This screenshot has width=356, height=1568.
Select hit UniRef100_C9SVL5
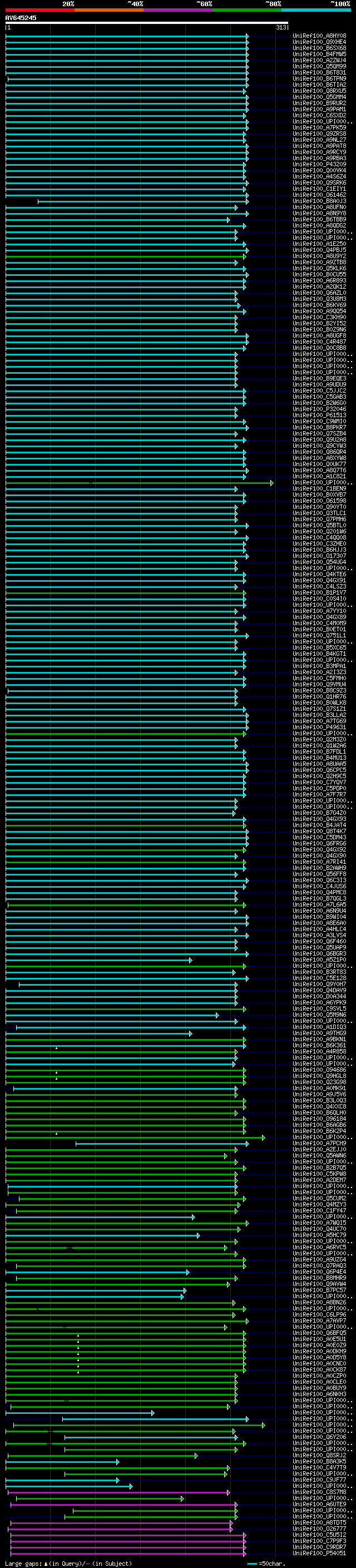(319, 1009)
